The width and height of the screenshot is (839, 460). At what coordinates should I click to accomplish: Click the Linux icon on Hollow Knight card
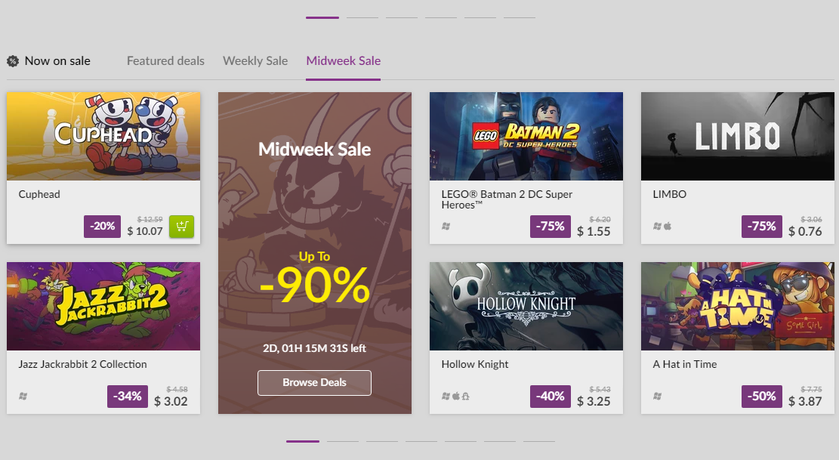click(x=465, y=396)
